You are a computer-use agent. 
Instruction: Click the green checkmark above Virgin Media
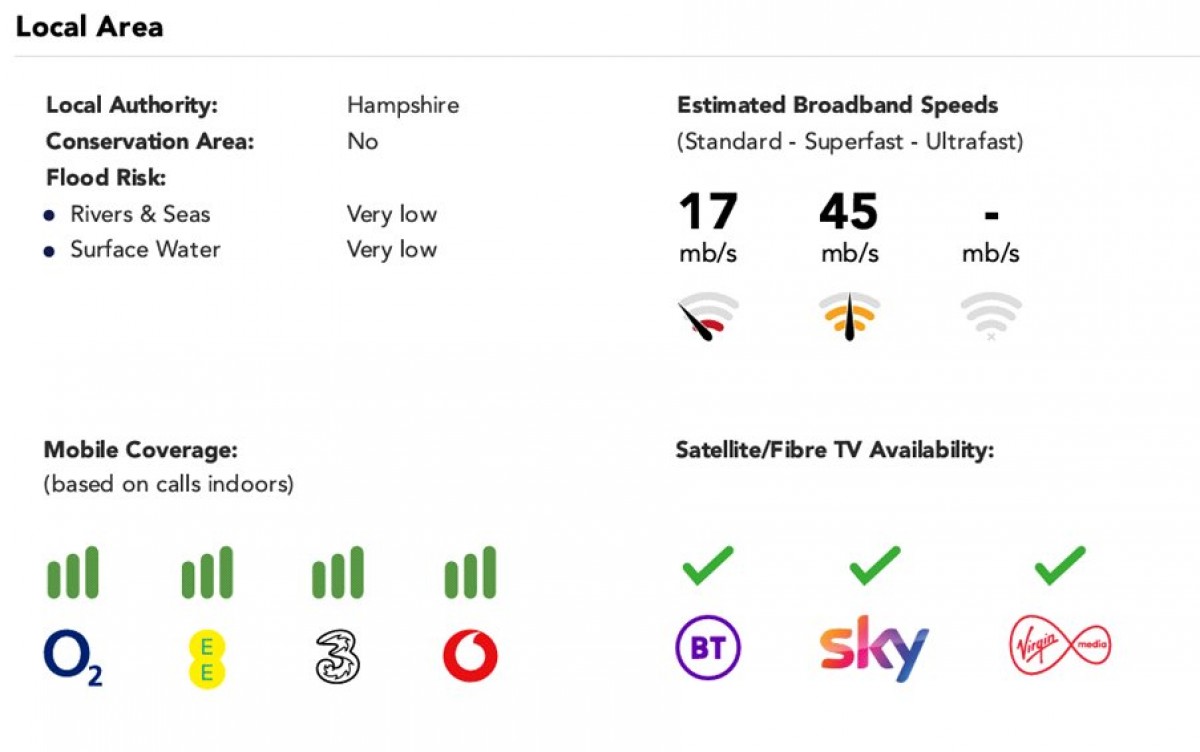pyautogui.click(x=1060, y=565)
